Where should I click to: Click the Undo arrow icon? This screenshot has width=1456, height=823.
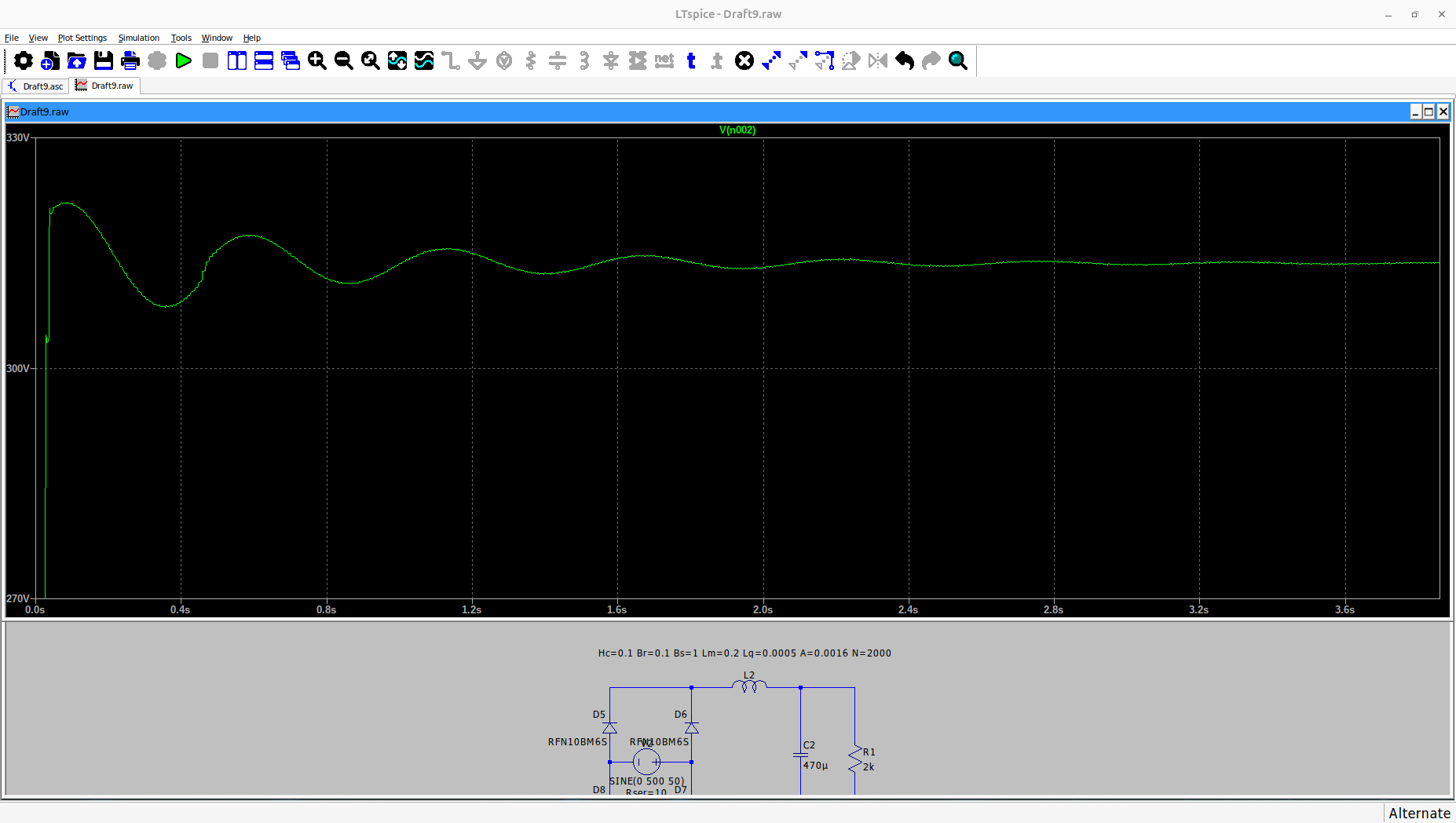[x=905, y=60]
